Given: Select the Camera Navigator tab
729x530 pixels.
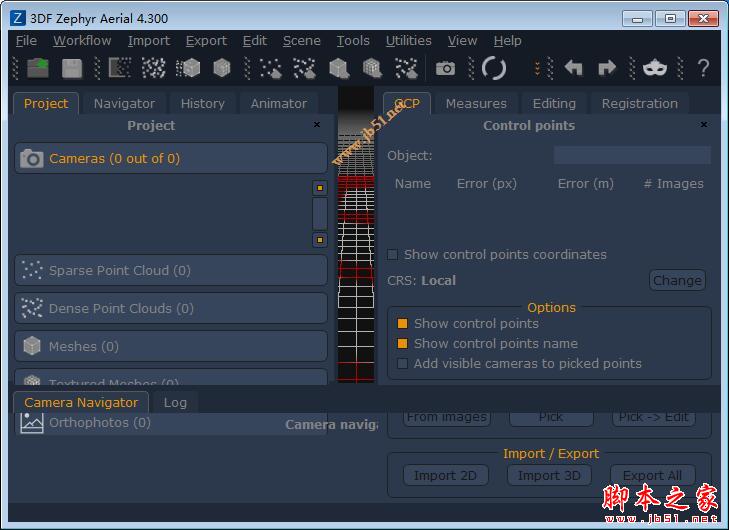Looking at the screenshot, I should [x=81, y=402].
